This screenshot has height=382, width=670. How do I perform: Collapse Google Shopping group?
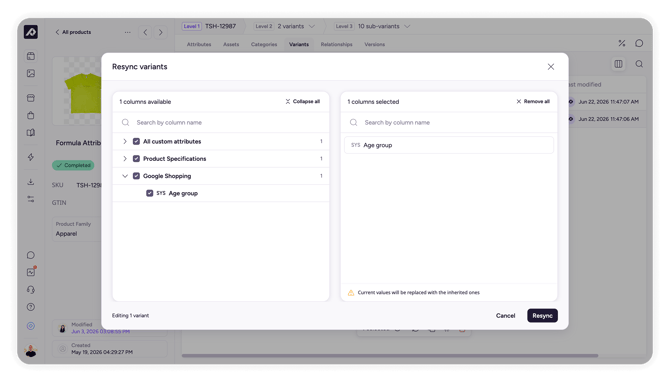125,176
